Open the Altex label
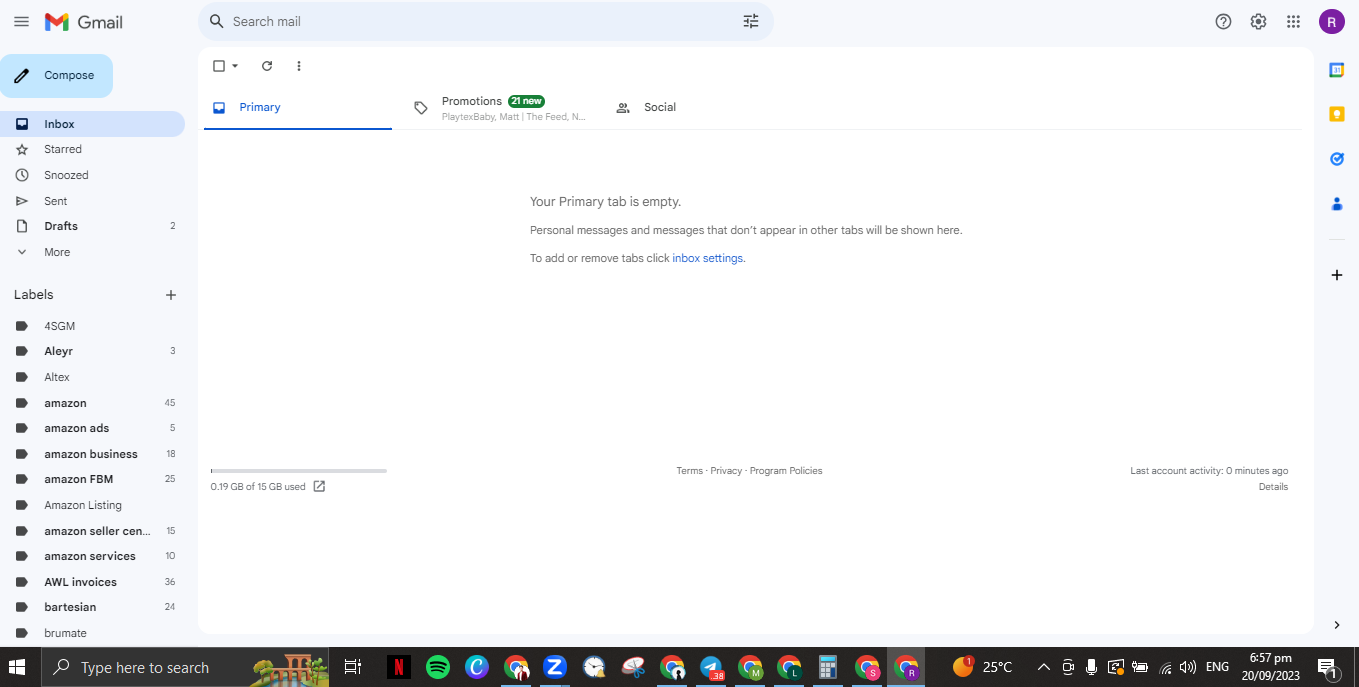 [92, 377]
